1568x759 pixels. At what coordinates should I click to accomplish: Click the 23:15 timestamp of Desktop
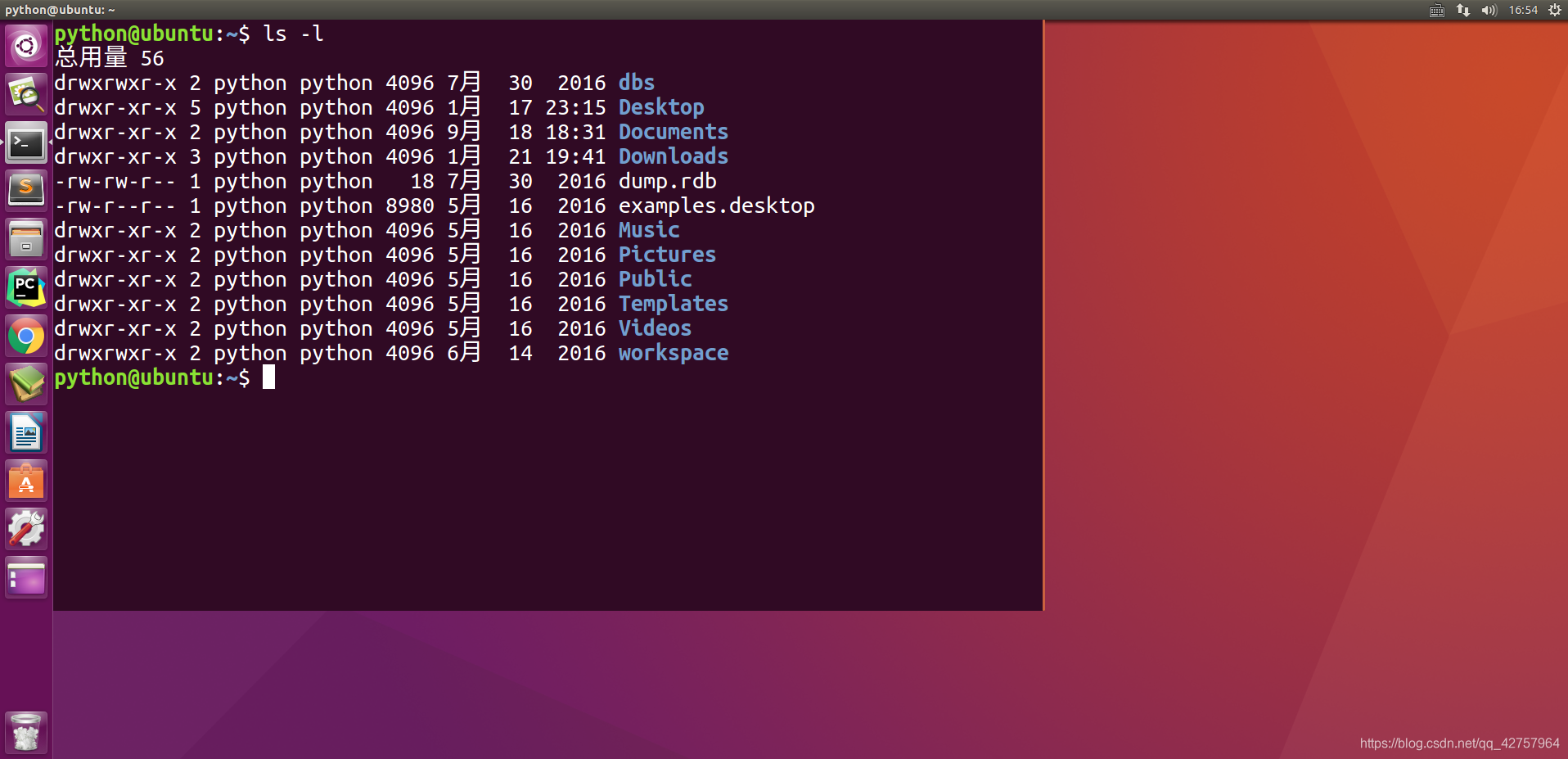coord(576,107)
